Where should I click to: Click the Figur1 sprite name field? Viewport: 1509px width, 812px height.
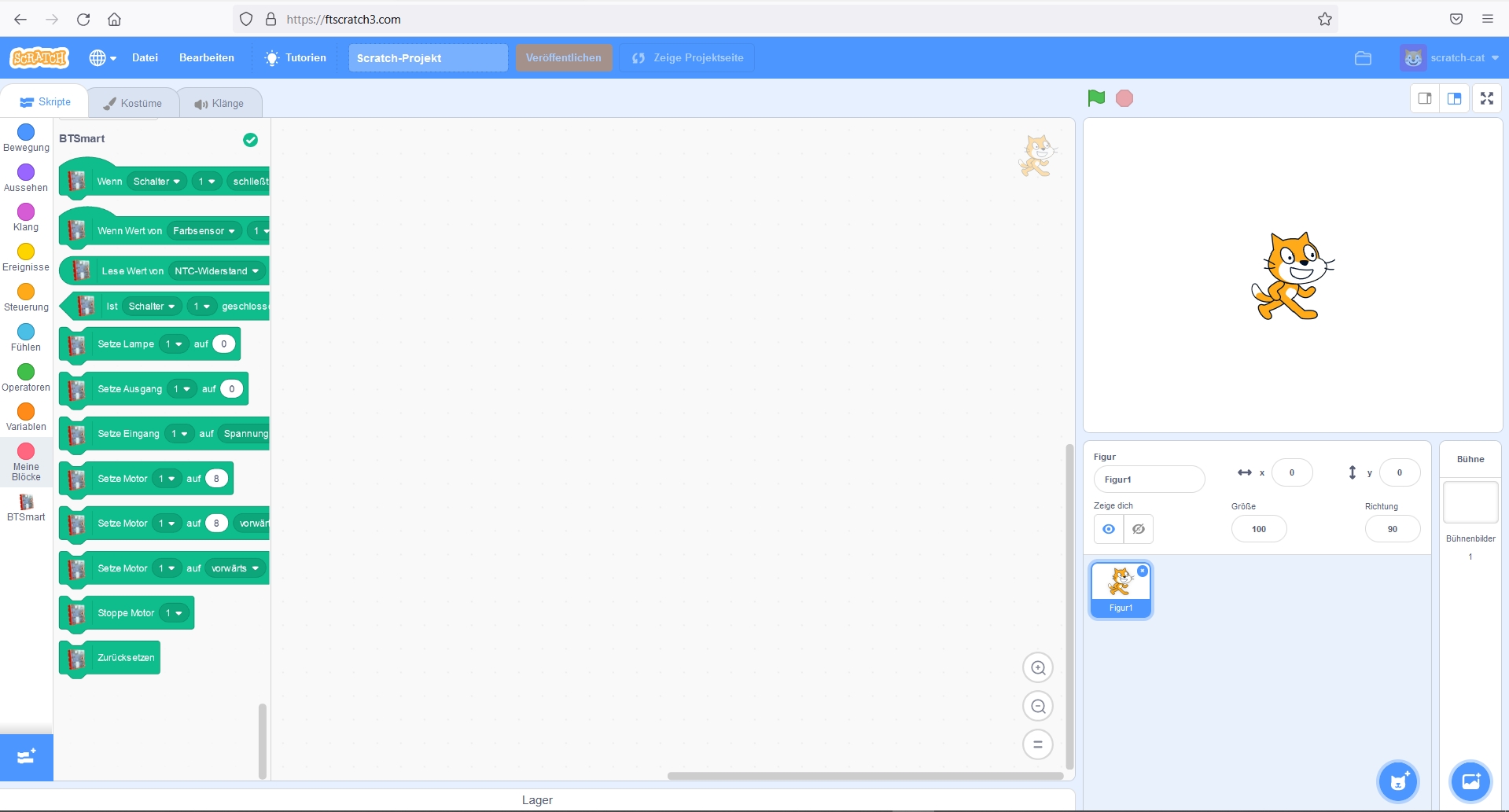(1148, 479)
